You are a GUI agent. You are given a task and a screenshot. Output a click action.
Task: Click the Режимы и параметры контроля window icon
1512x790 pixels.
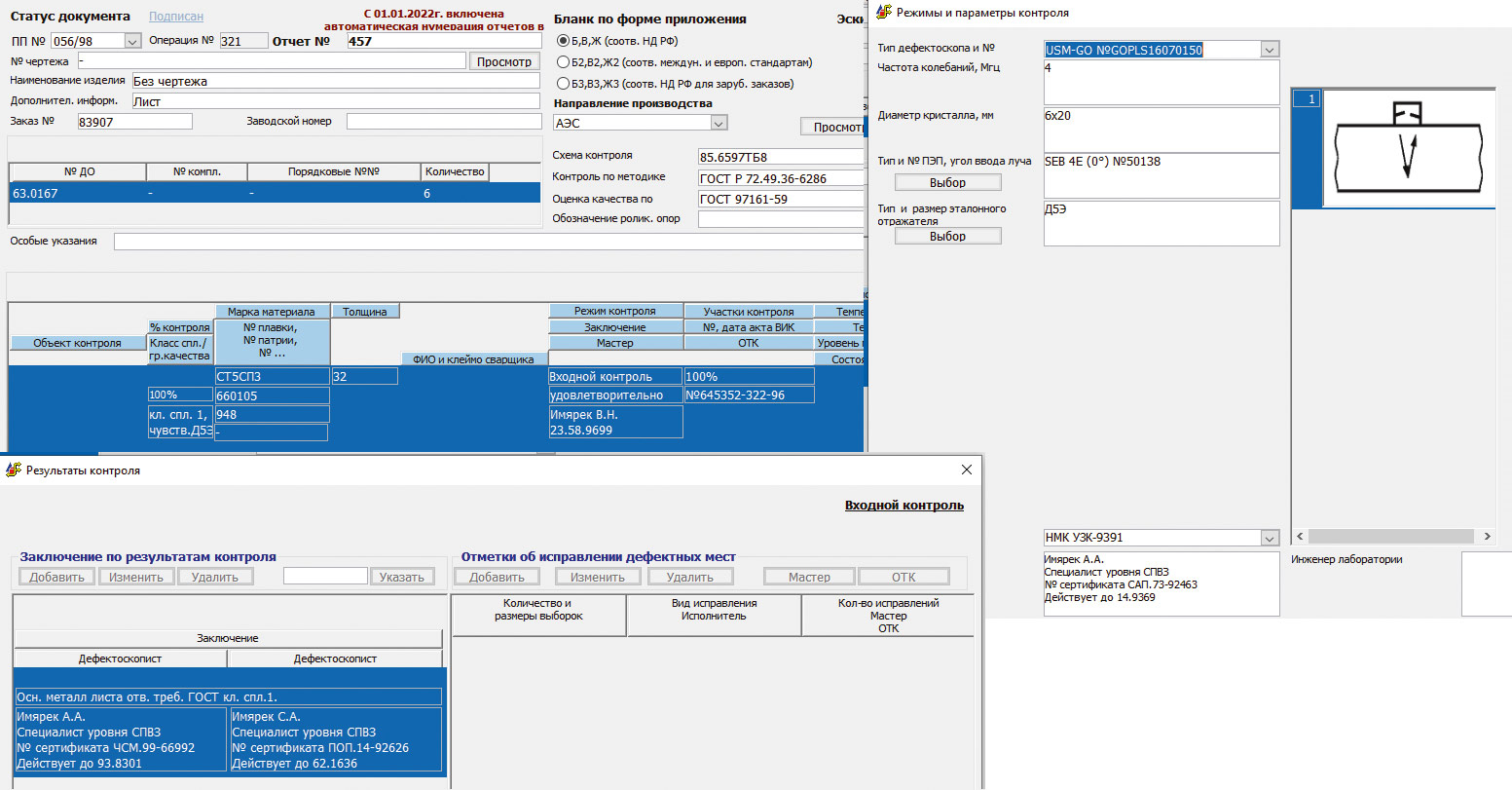[x=884, y=13]
